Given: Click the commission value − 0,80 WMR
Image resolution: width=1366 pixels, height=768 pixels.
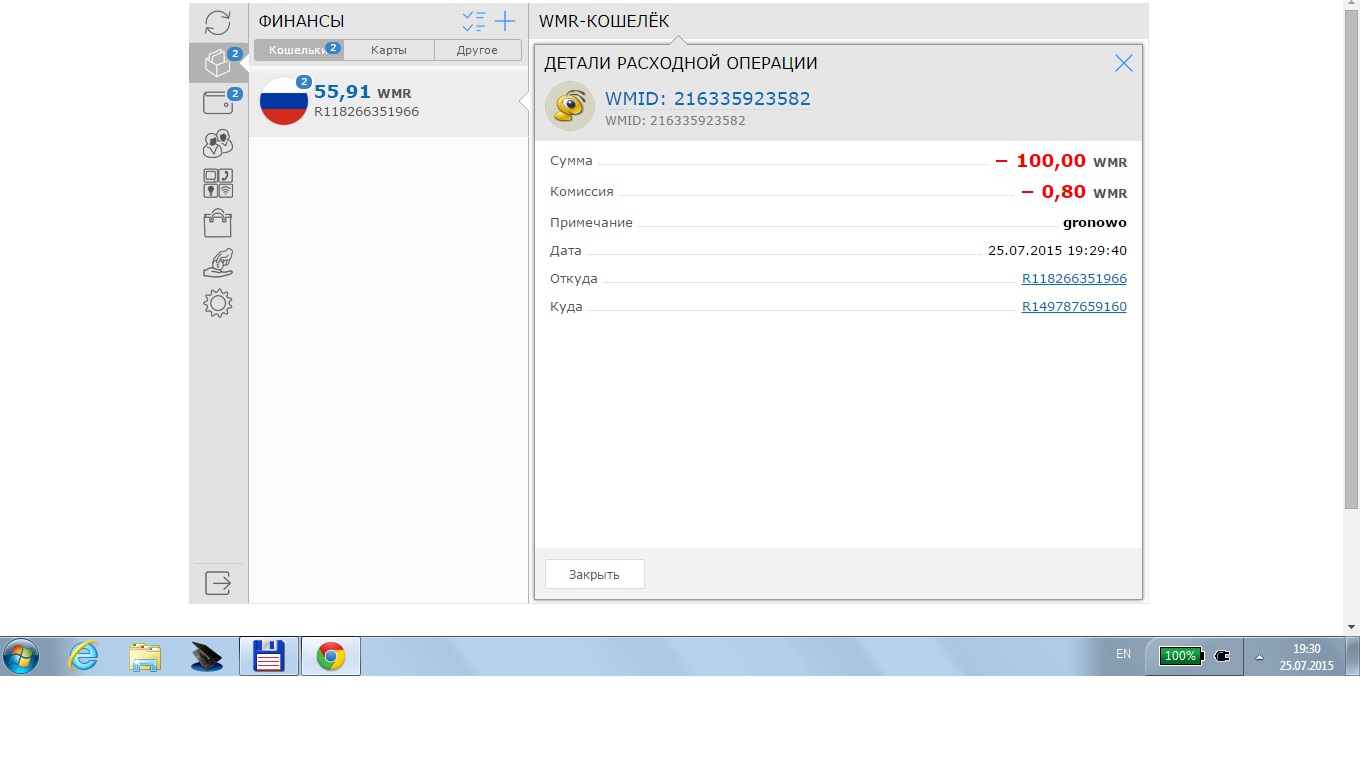Looking at the screenshot, I should pyautogui.click(x=1074, y=192).
